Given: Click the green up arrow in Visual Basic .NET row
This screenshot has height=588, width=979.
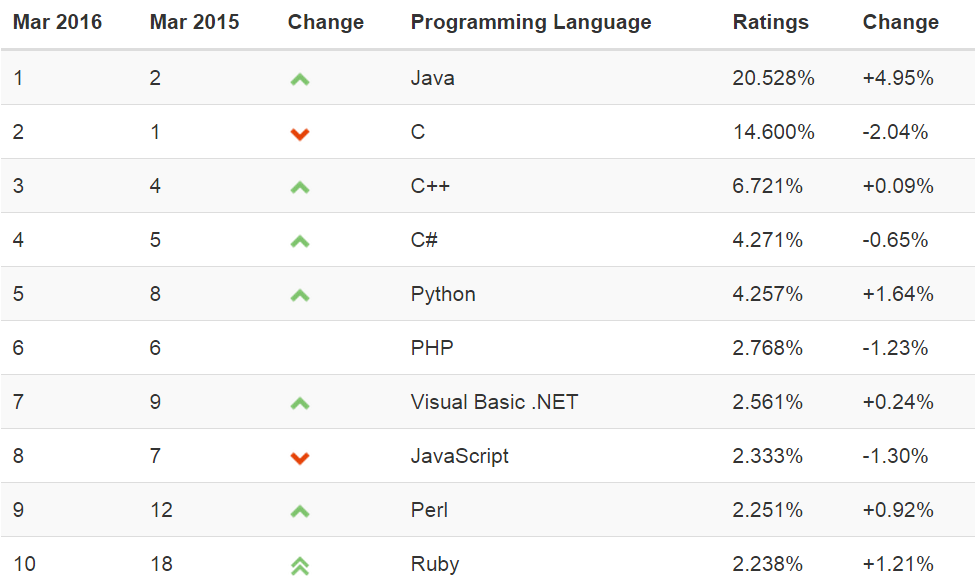Looking at the screenshot, I should pos(300,403).
